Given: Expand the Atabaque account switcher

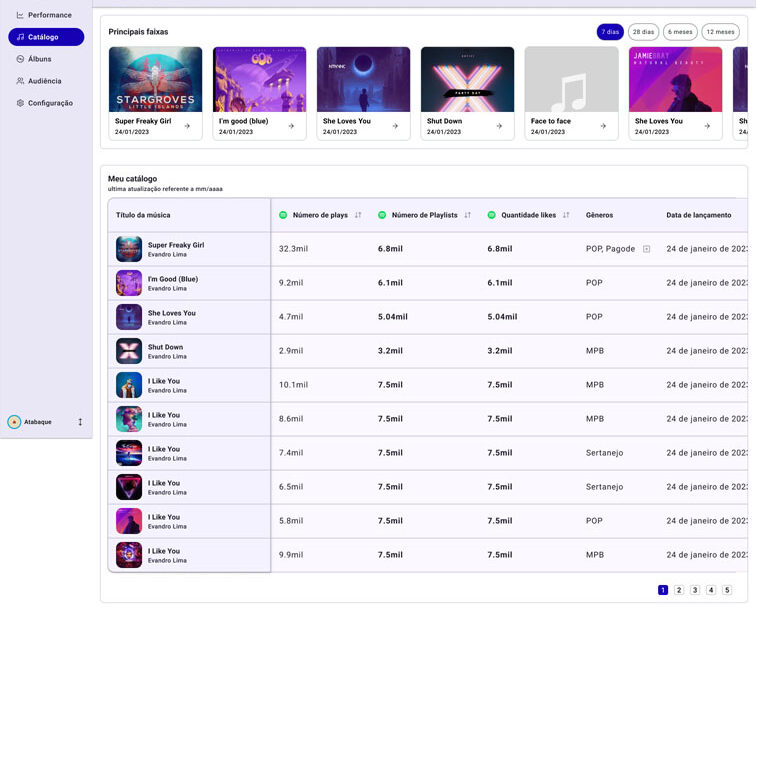Looking at the screenshot, I should pos(80,422).
